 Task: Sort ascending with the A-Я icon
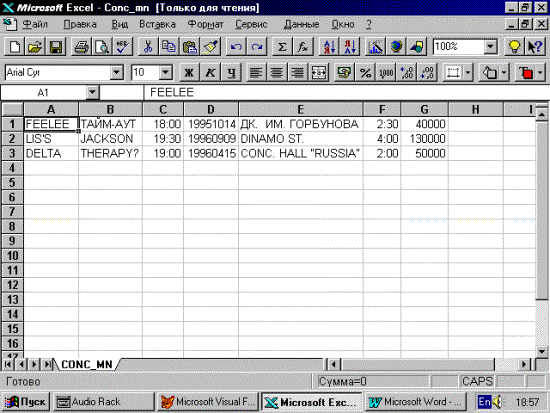(x=329, y=47)
